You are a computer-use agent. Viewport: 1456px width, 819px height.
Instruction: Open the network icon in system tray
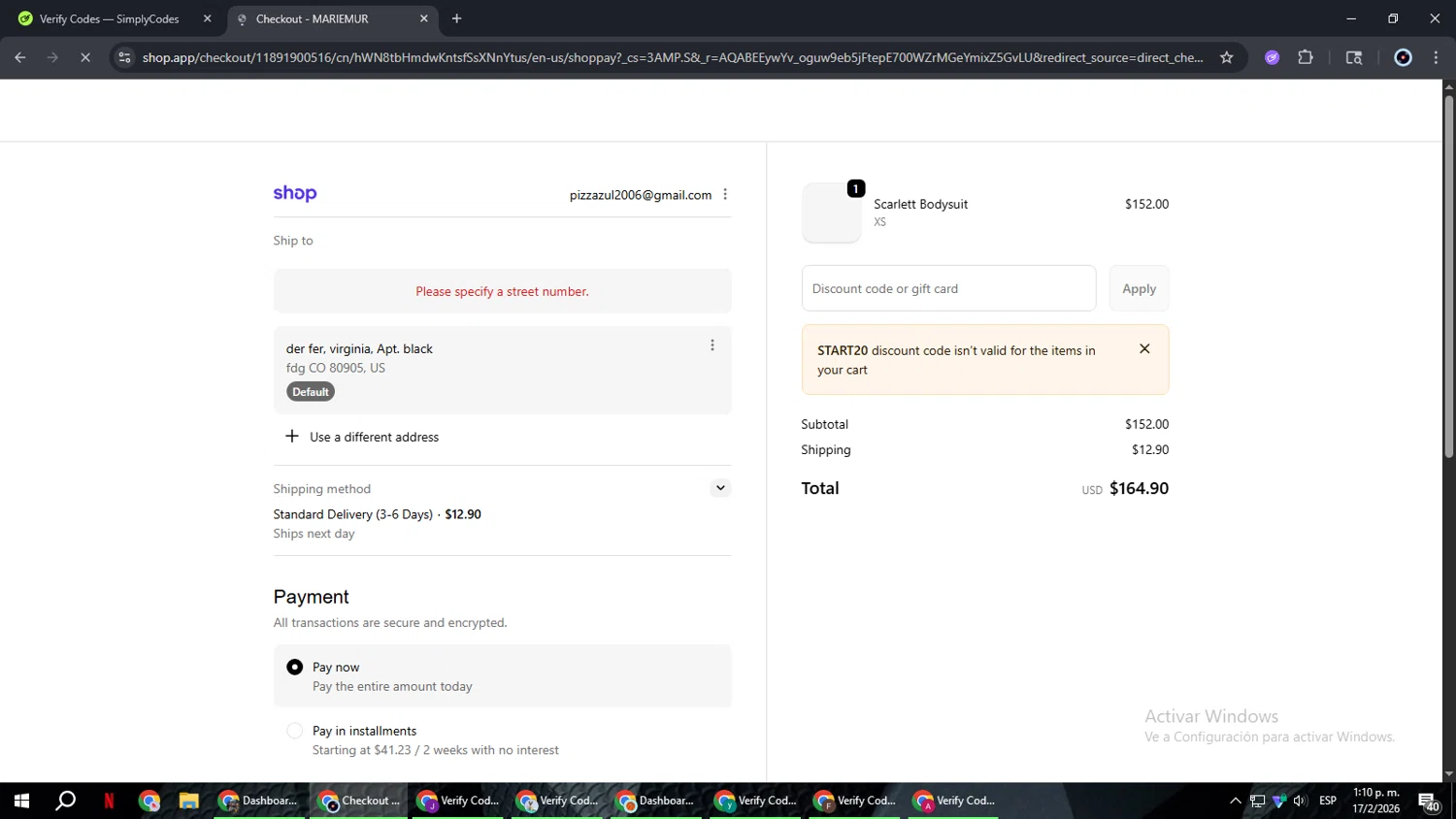(x=1257, y=801)
